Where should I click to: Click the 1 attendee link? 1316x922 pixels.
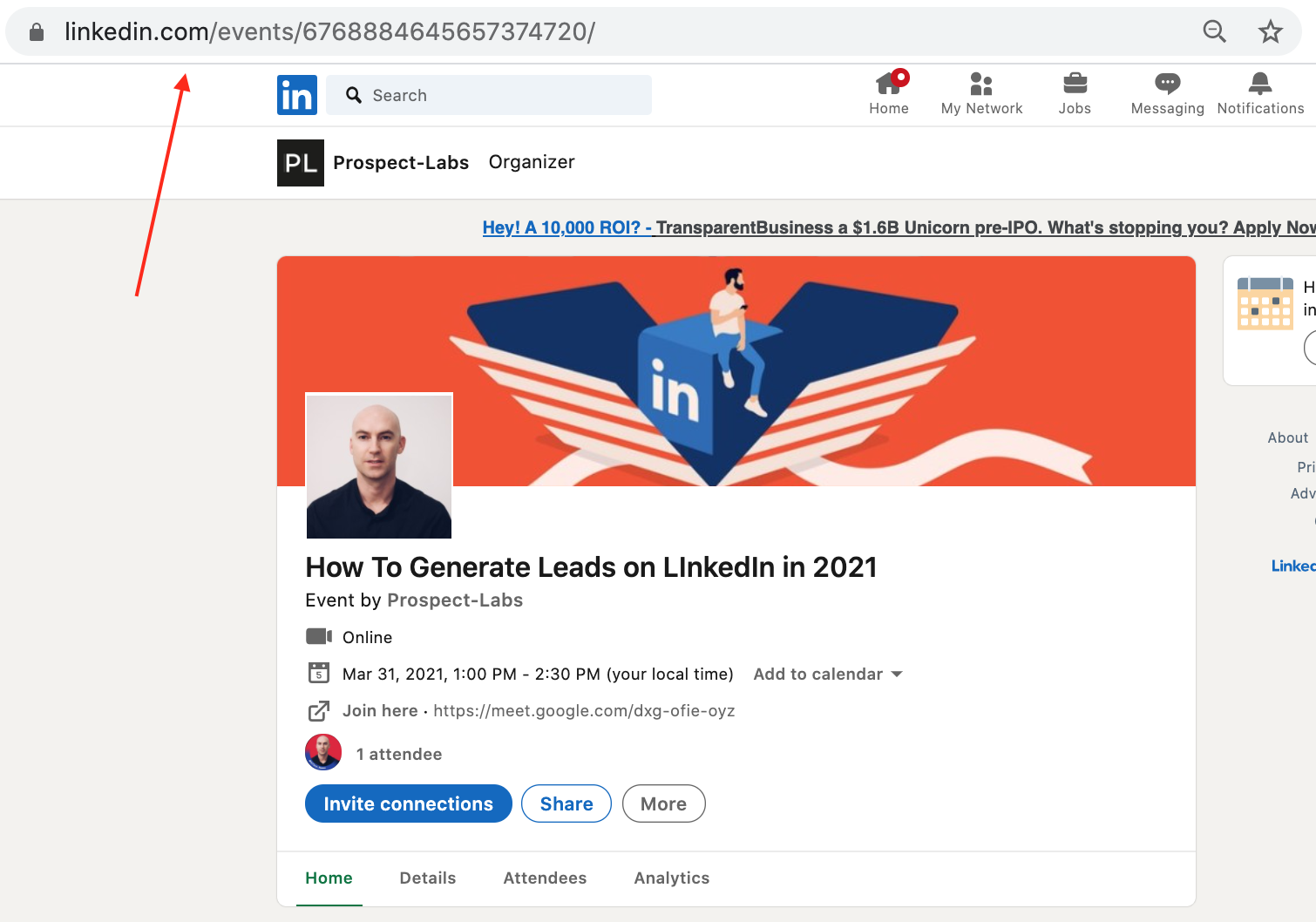pyautogui.click(x=399, y=754)
